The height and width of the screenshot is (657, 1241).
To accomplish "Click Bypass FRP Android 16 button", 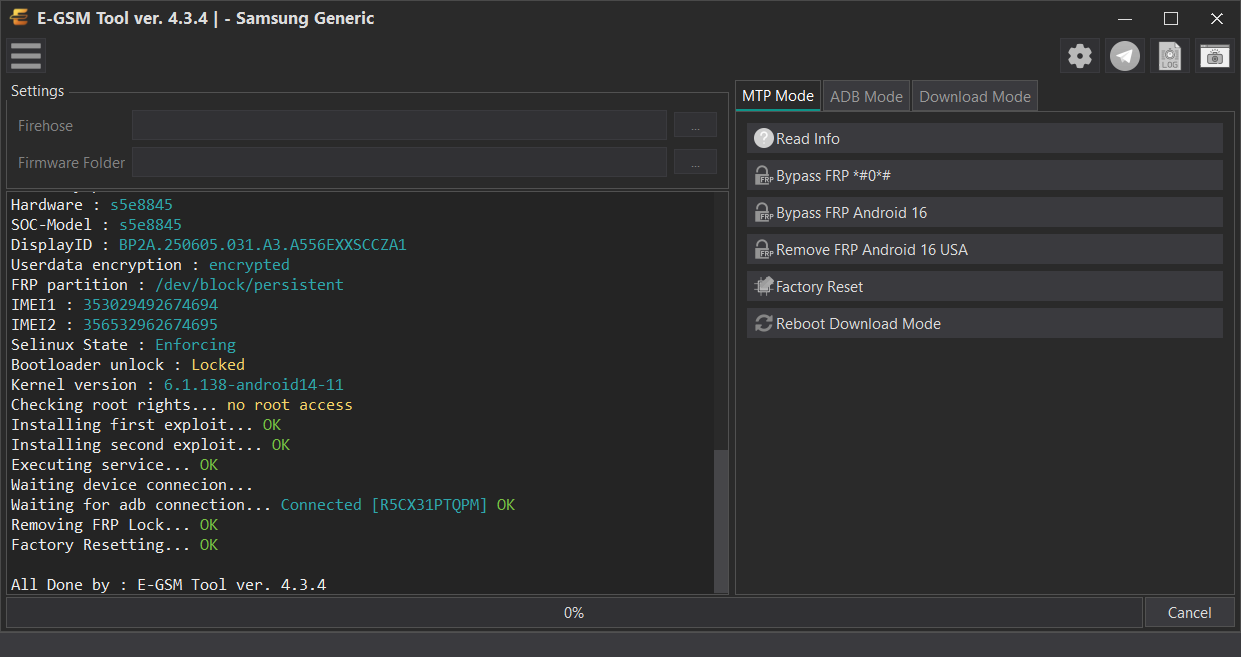I will (x=984, y=212).
